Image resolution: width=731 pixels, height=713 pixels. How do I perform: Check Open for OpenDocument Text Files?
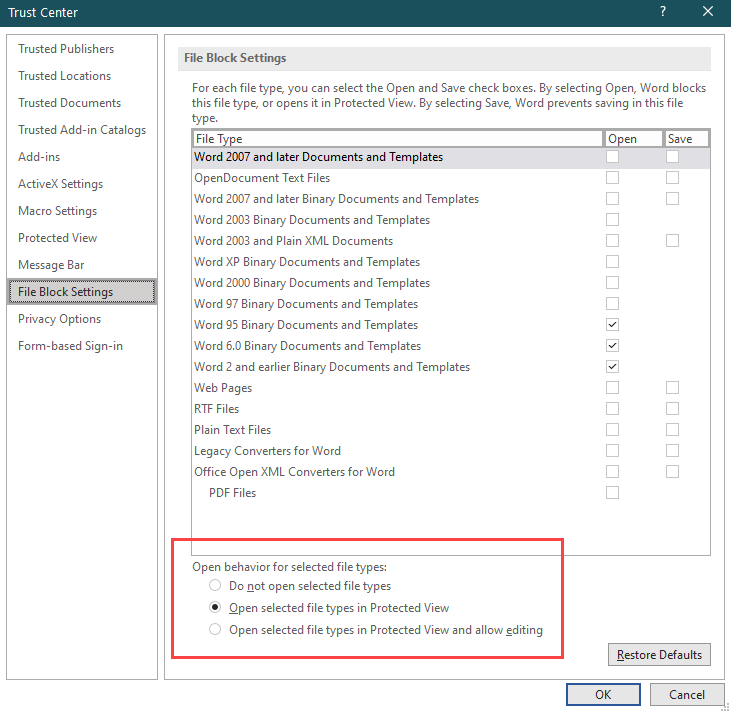(612, 178)
